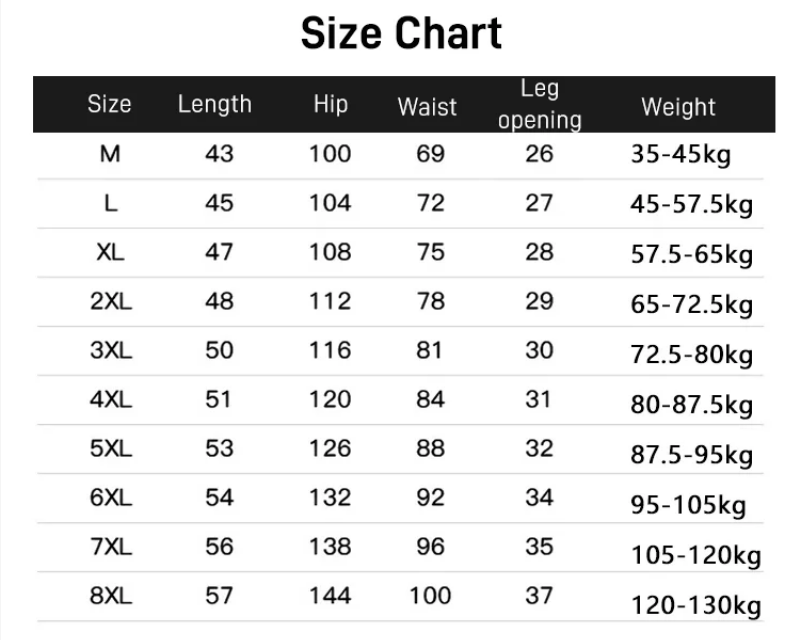Viewport: 799px width, 640px height.
Task: Click the 8XL size row label
Action: tap(110, 596)
